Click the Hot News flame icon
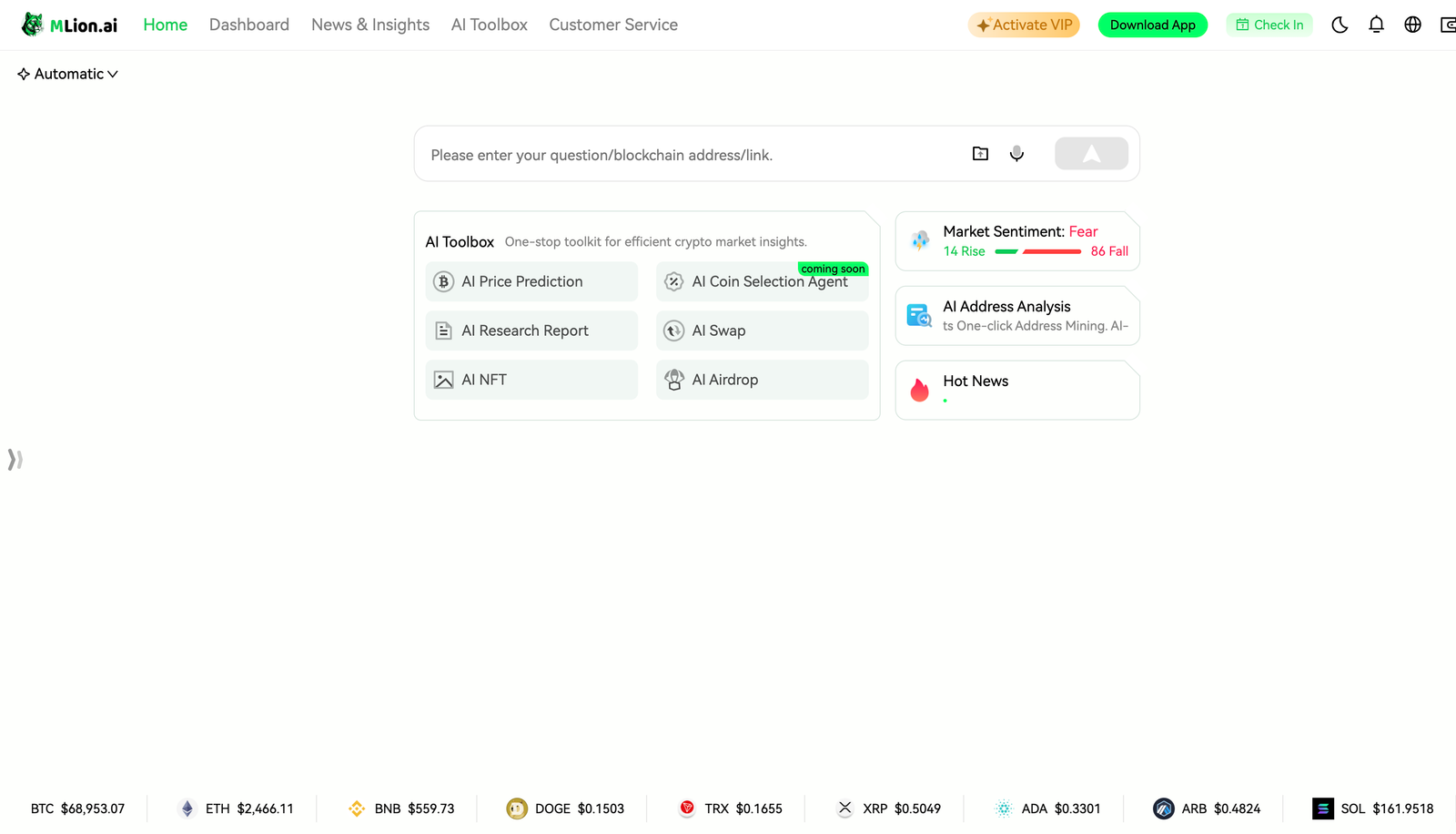The height and width of the screenshot is (834, 1456). pos(920,390)
